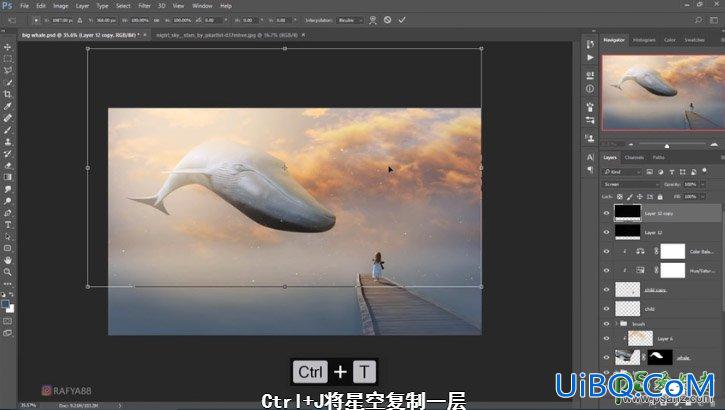Select the Move tool
725x410 pixels.
tap(7, 47)
